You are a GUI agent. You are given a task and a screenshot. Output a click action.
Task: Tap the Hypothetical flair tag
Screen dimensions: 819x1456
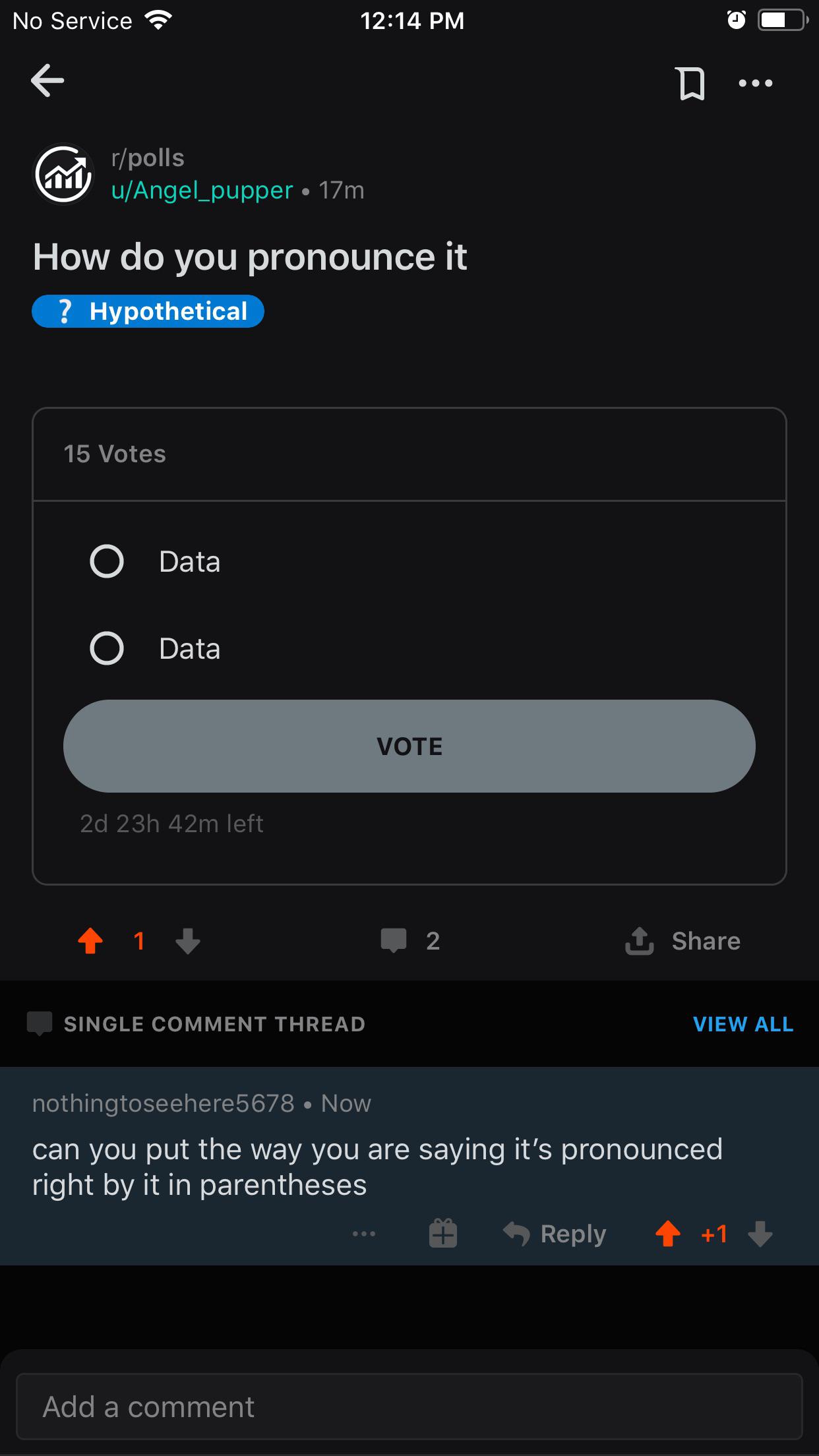click(x=148, y=311)
